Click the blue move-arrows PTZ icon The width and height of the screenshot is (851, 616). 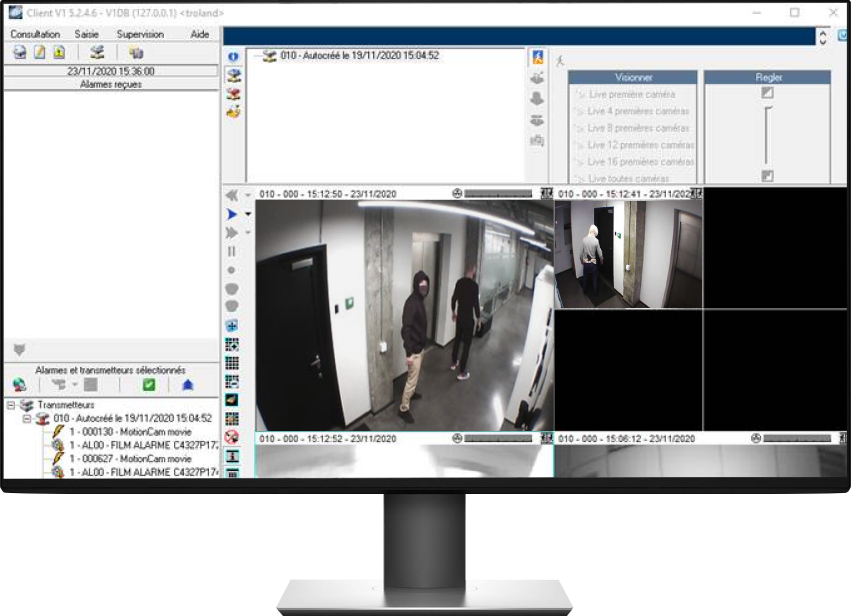232,326
